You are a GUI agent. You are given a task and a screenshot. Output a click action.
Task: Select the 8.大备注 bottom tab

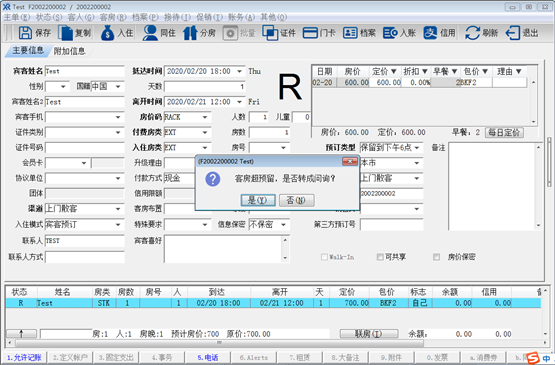[x=345, y=358]
